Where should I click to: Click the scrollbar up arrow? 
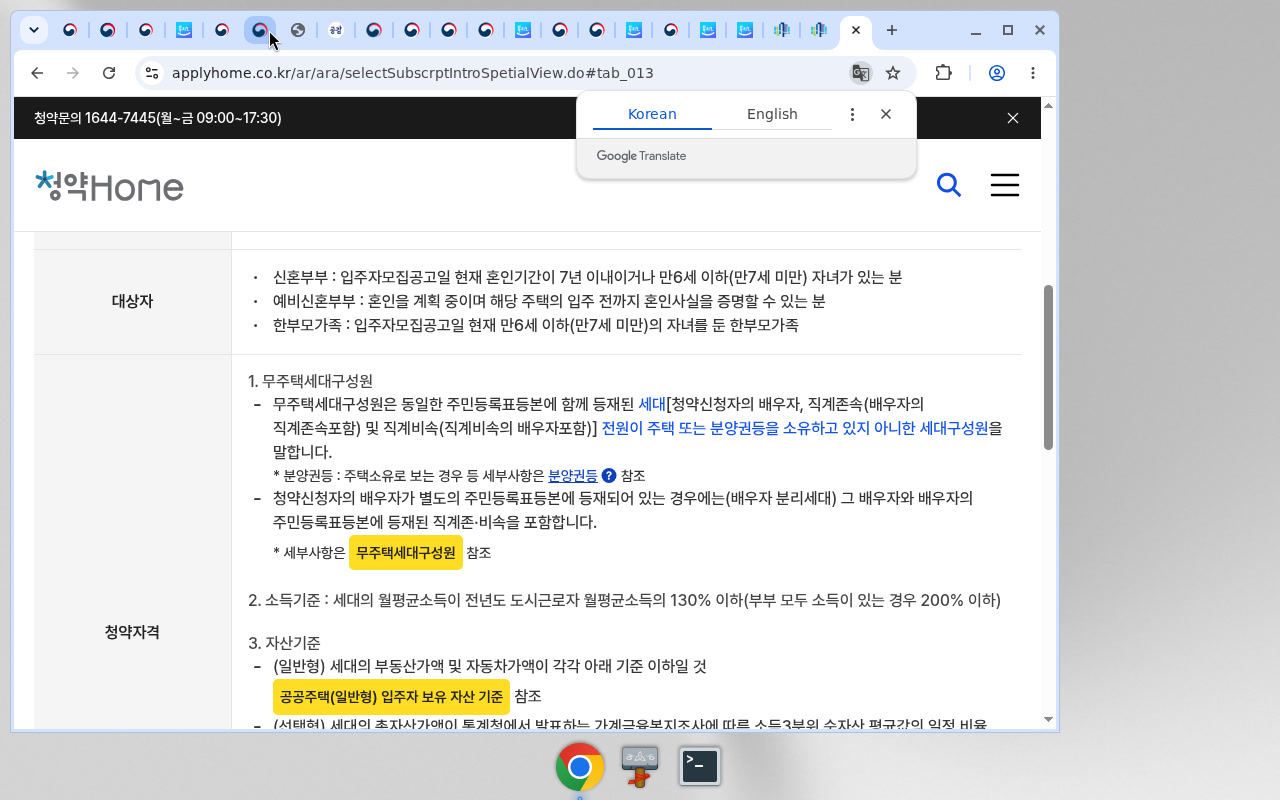click(1048, 105)
